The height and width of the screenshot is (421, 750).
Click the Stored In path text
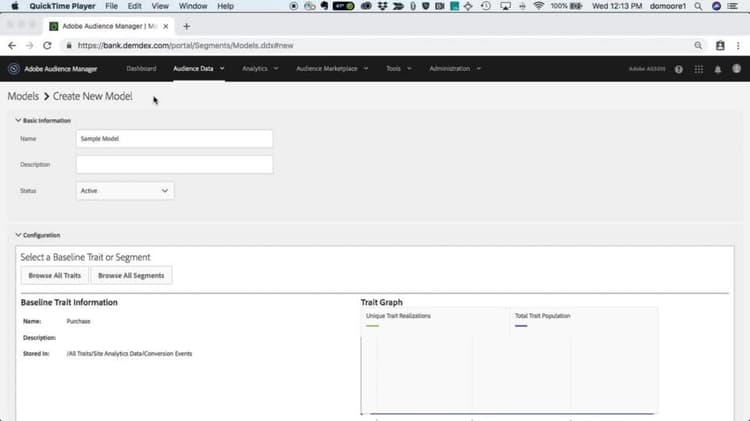[129, 354]
